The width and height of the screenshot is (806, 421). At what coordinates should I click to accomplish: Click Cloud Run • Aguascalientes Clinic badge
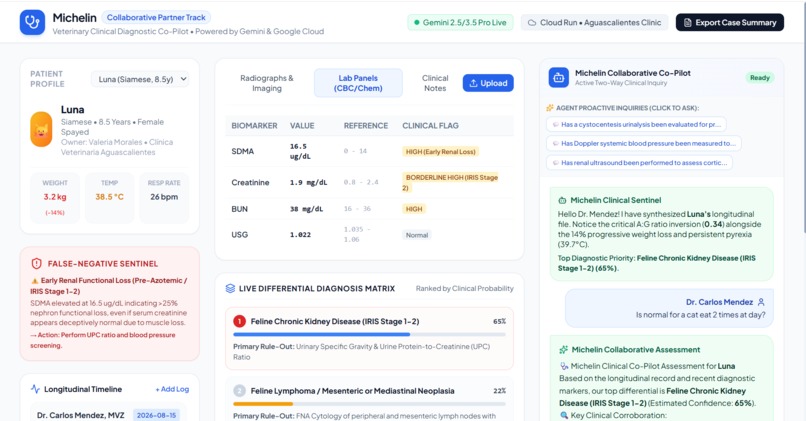coord(595,23)
